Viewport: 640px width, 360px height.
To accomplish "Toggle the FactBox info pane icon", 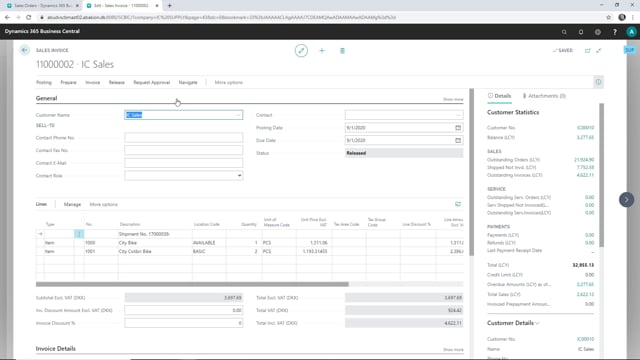I will coord(598,82).
